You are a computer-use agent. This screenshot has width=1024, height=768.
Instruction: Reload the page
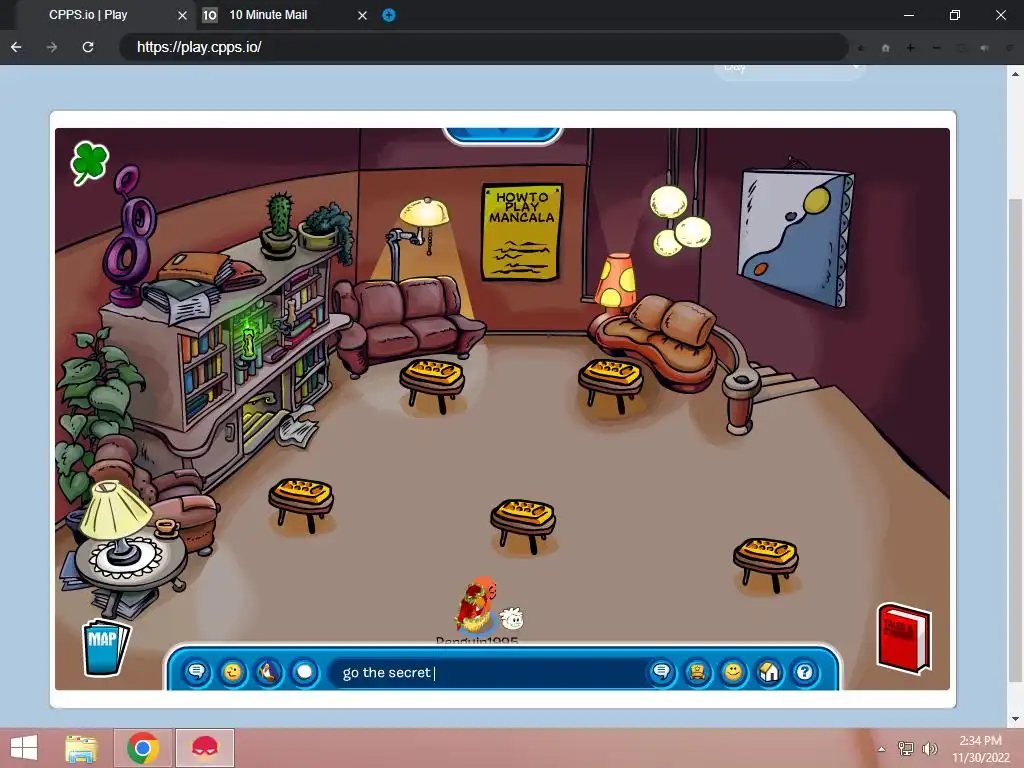[88, 47]
